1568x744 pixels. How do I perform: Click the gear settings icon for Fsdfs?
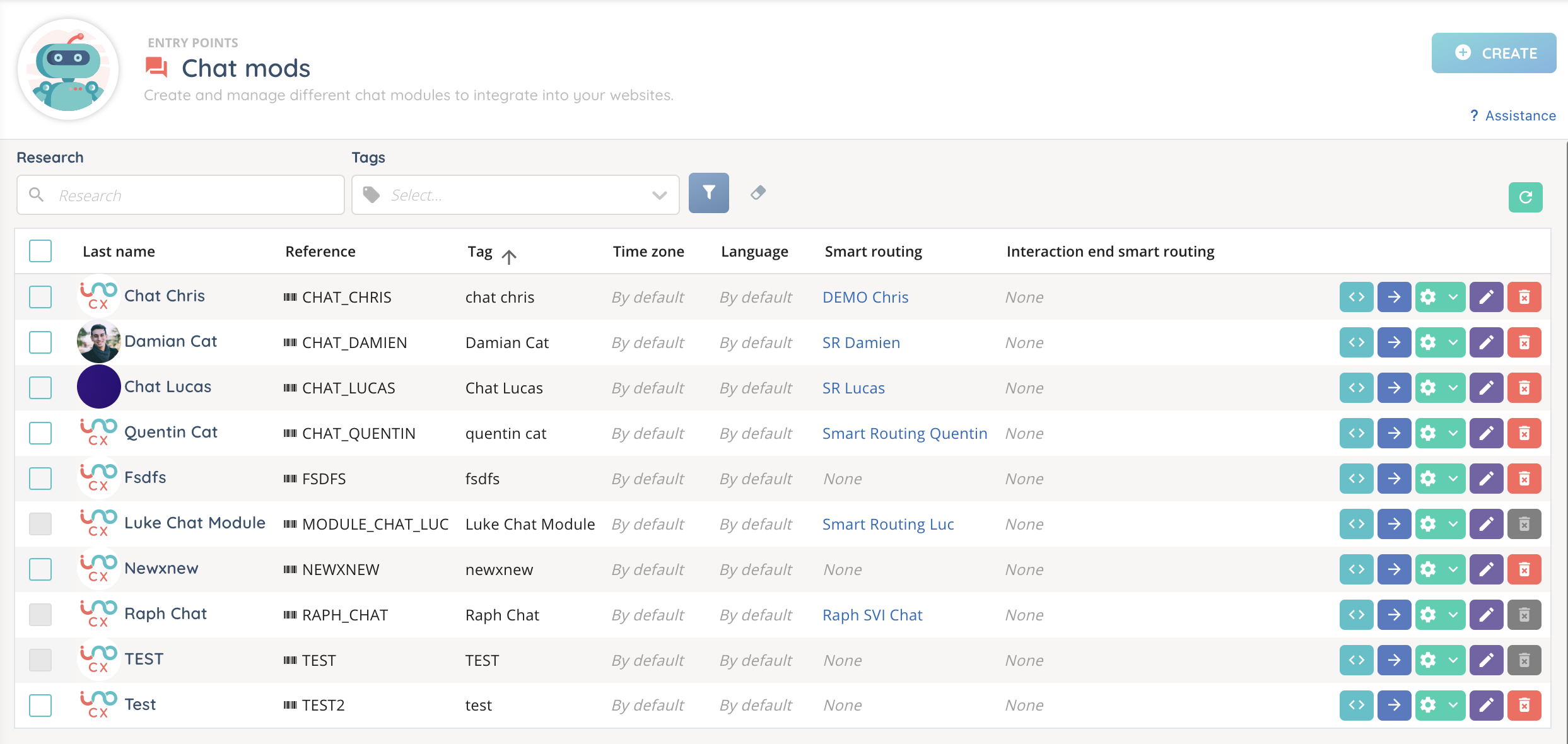click(1429, 479)
